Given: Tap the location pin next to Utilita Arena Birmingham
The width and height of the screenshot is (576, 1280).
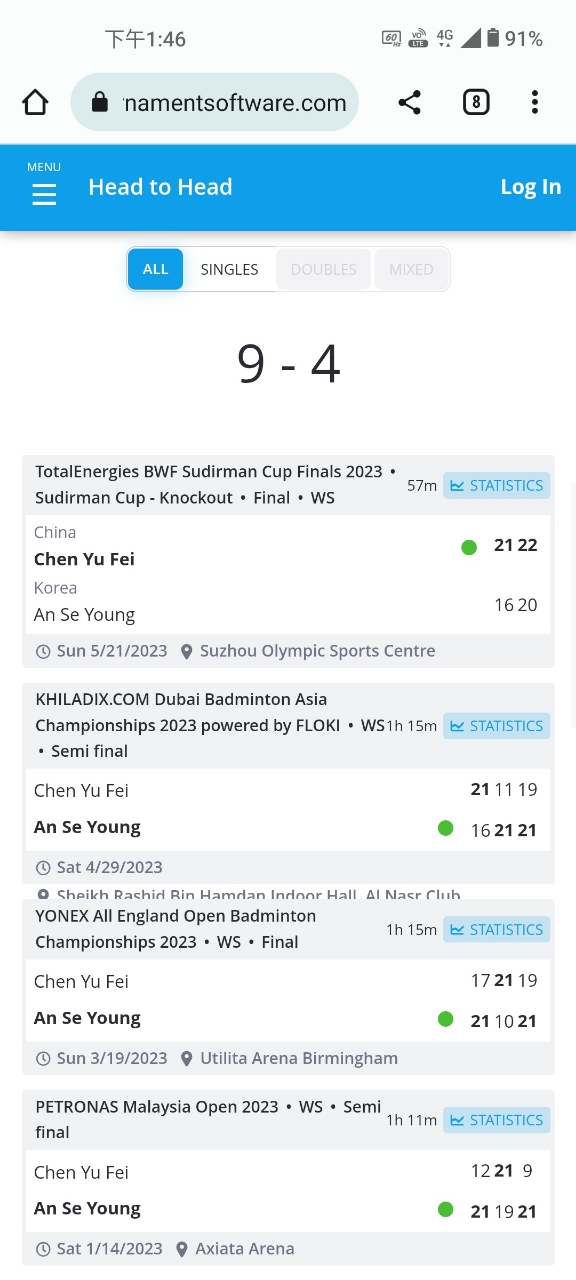Looking at the screenshot, I should 187,1058.
